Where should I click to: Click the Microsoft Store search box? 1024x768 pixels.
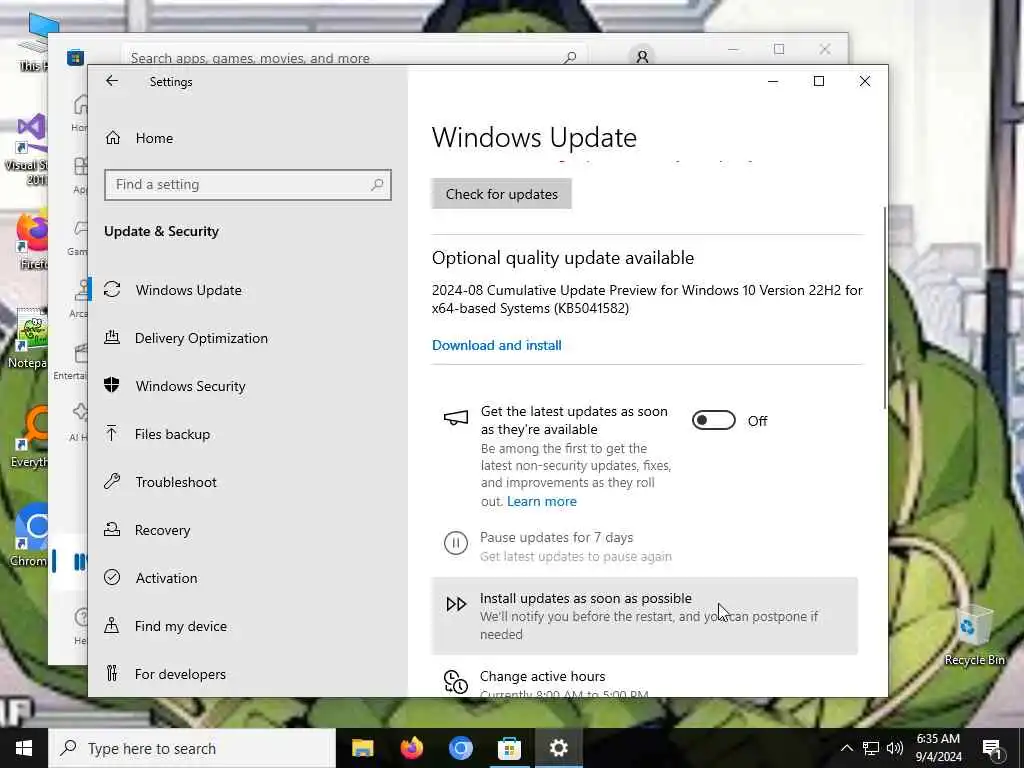click(353, 57)
